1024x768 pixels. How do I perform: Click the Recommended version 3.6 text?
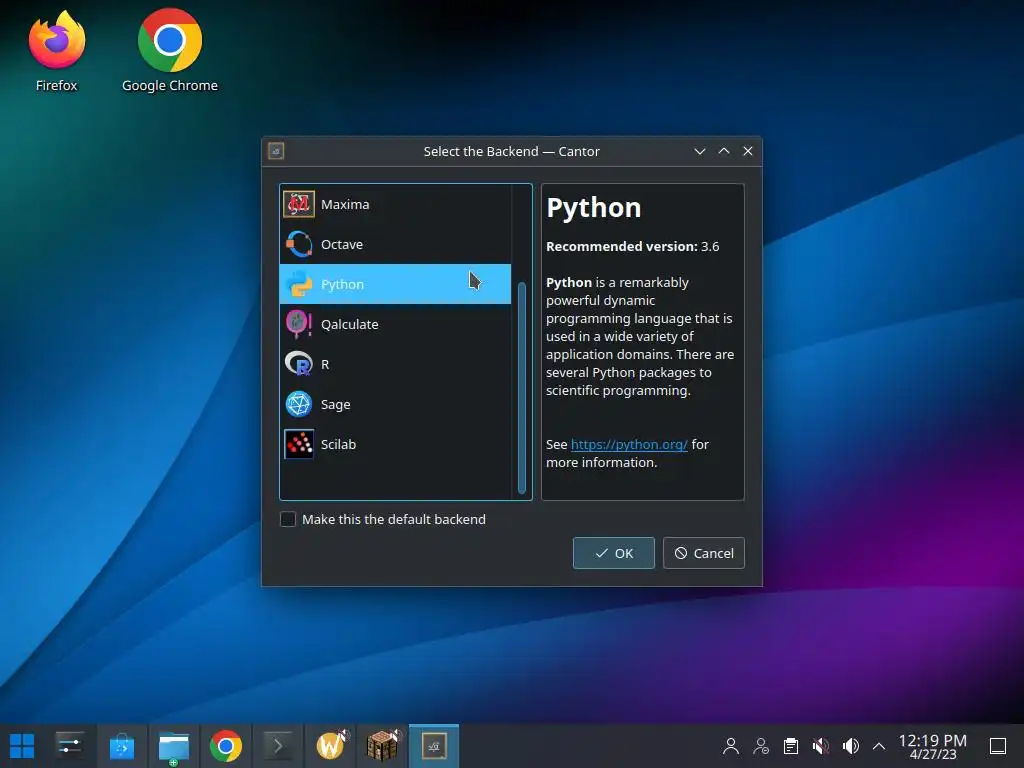[x=633, y=246]
